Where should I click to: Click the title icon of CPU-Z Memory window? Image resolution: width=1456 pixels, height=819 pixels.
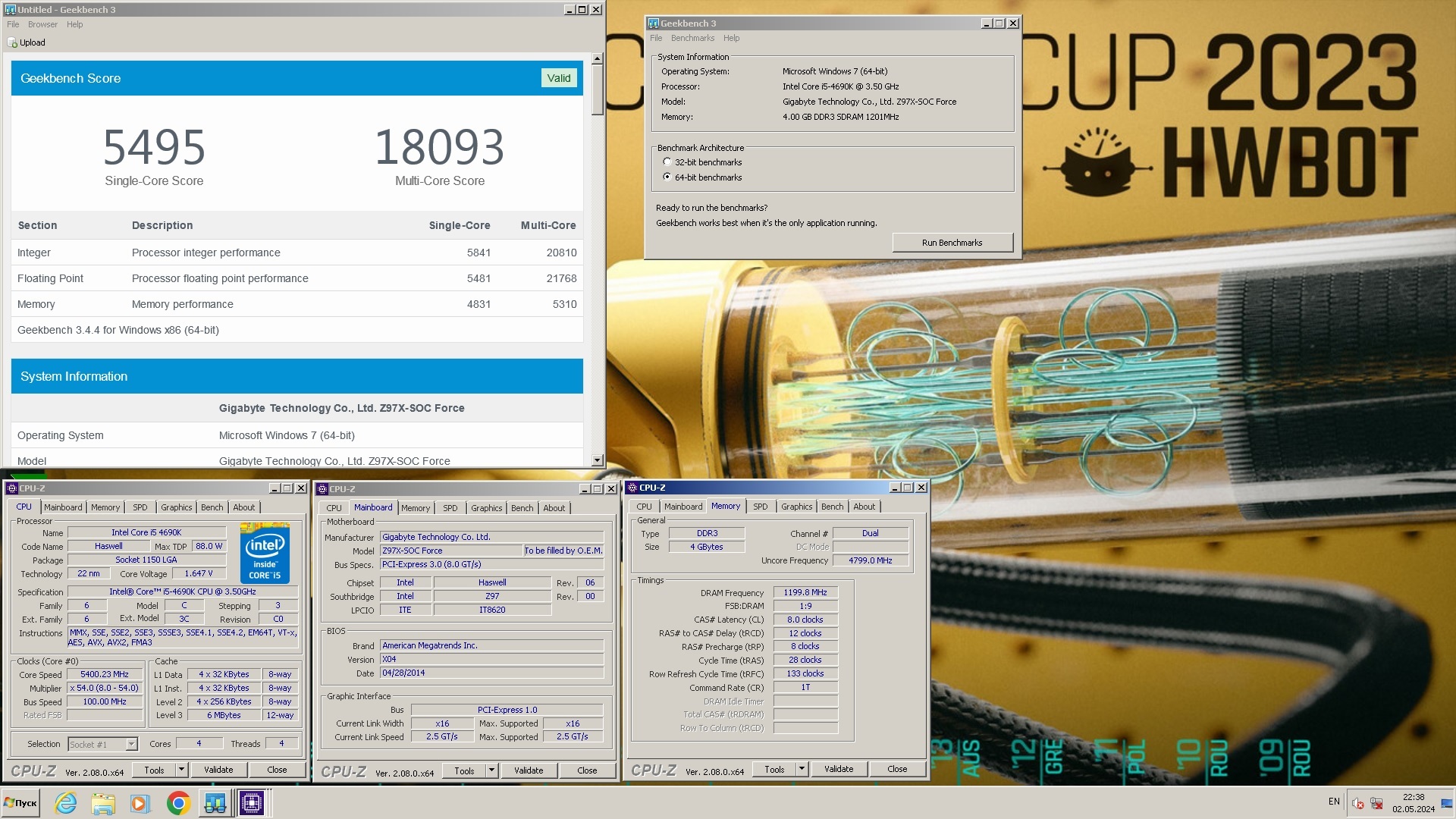(x=632, y=488)
